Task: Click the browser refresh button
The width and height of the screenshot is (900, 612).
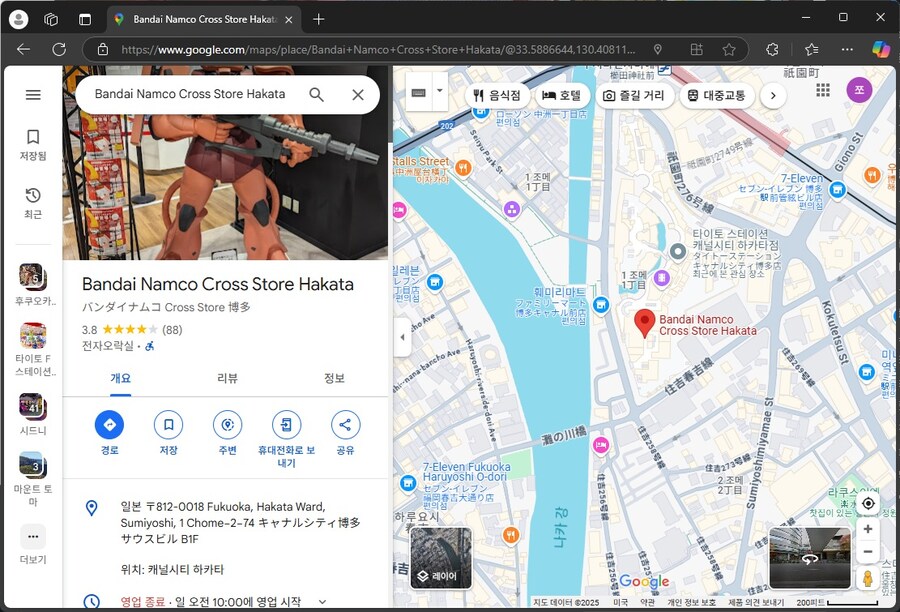Action: [59, 49]
